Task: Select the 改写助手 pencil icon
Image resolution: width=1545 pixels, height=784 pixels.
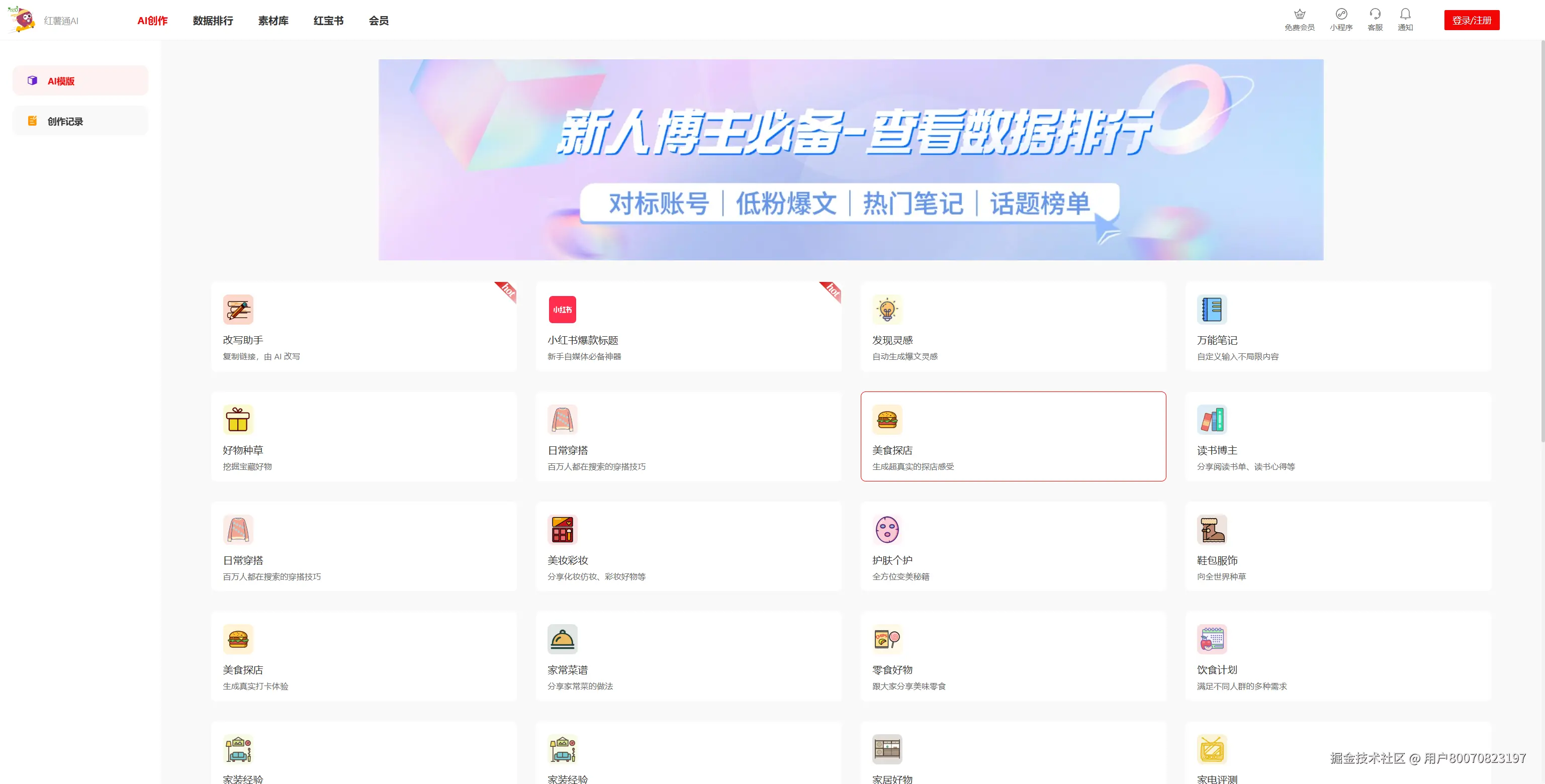Action: tap(238, 310)
